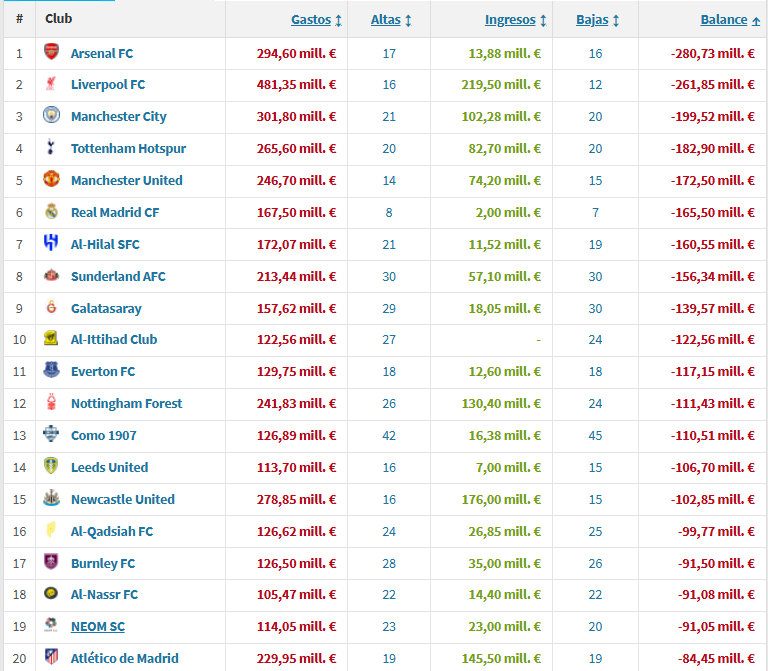Open the Al-Ittihad Club link
Image resolution: width=768 pixels, height=671 pixels.
114,339
